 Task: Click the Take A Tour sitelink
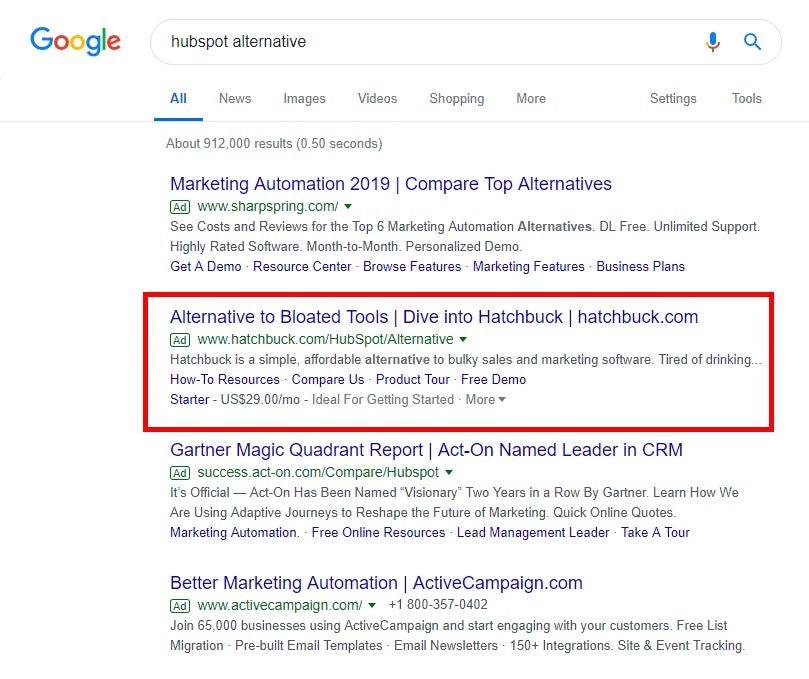[x=655, y=532]
